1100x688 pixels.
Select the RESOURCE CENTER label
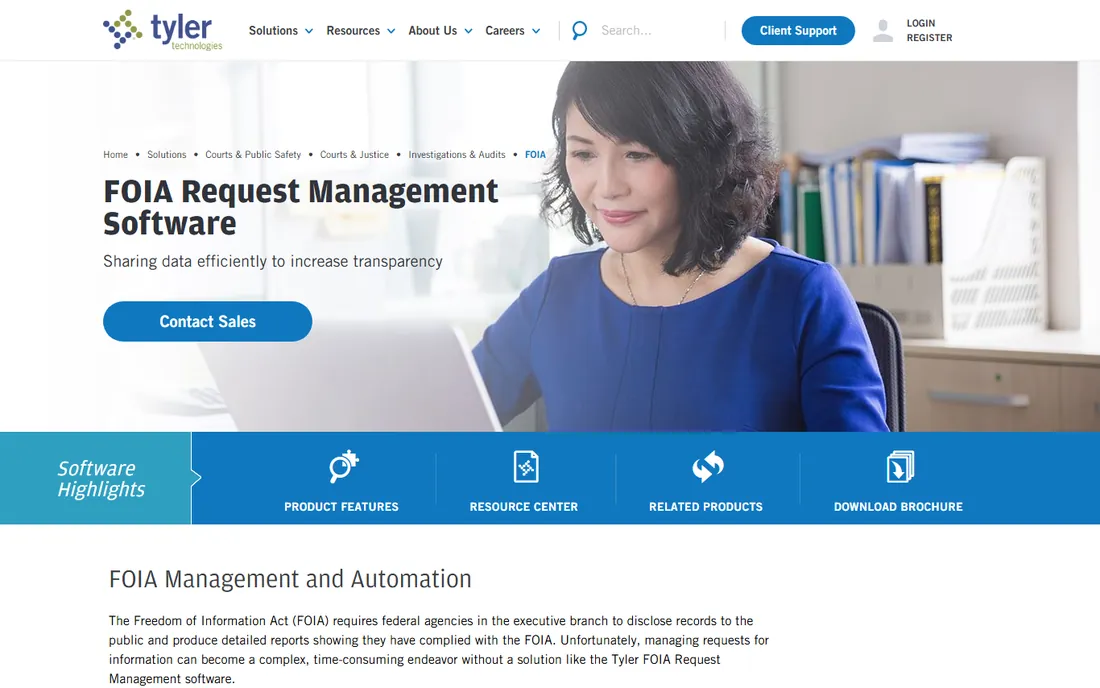tap(523, 506)
